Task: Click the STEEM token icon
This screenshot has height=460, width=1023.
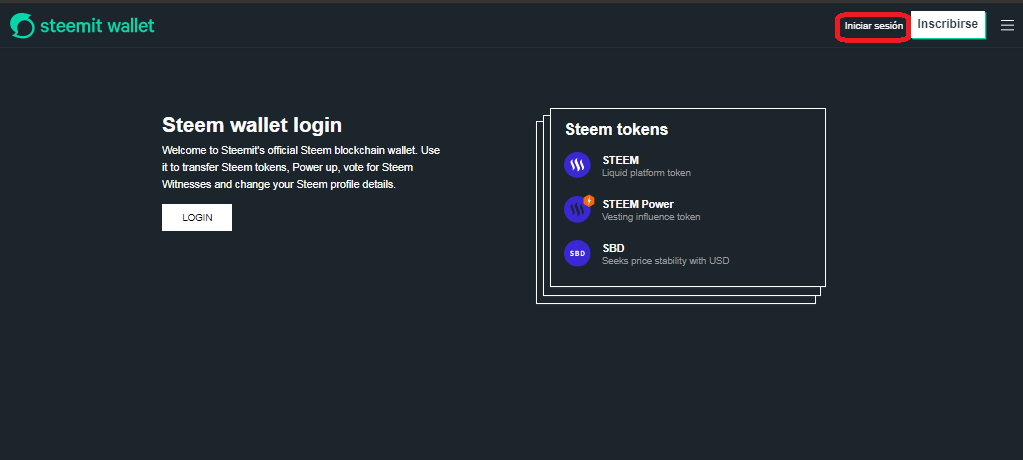Action: [577, 165]
